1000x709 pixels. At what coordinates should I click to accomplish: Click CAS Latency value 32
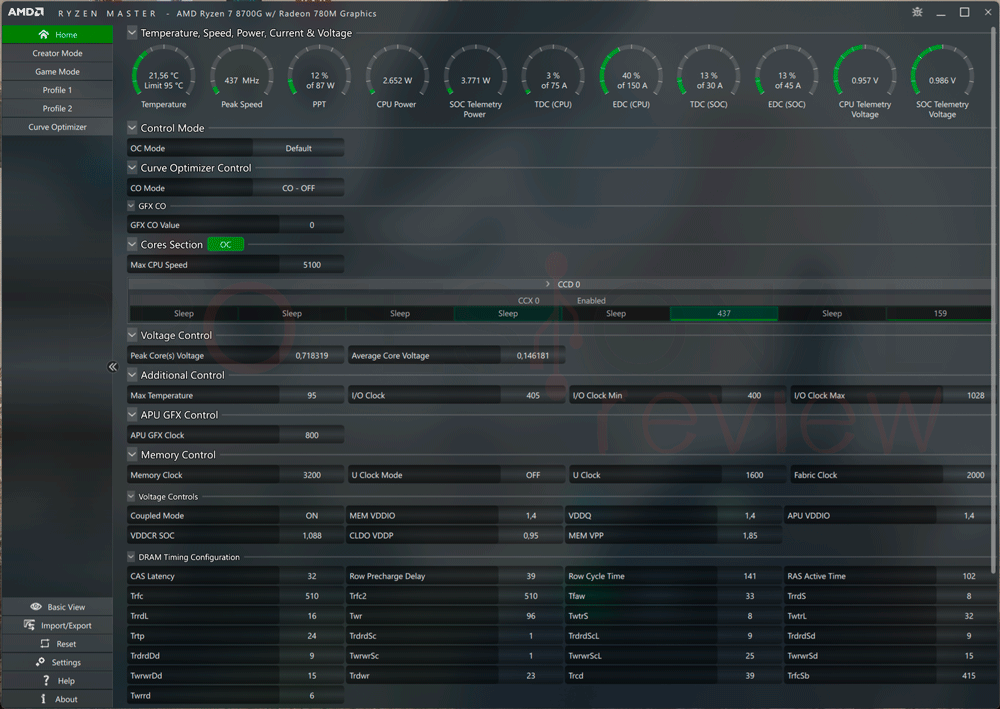311,576
